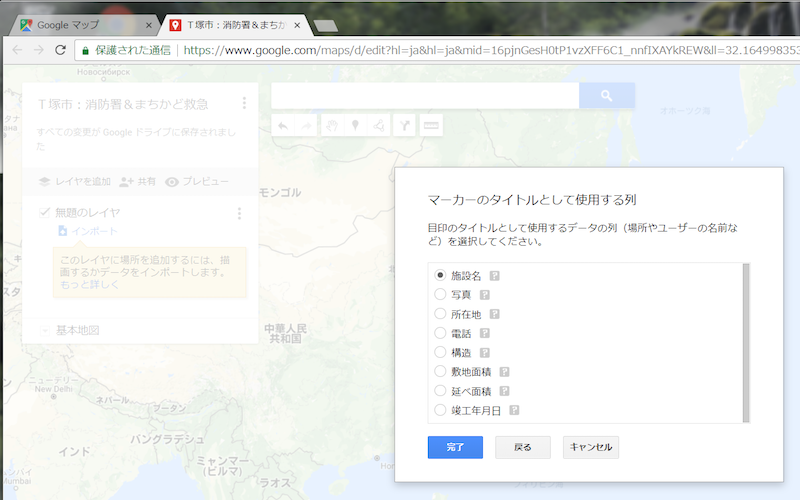Screen dimensions: 800x500
Task: Click the help icon next to 所在地
Action: [494, 314]
